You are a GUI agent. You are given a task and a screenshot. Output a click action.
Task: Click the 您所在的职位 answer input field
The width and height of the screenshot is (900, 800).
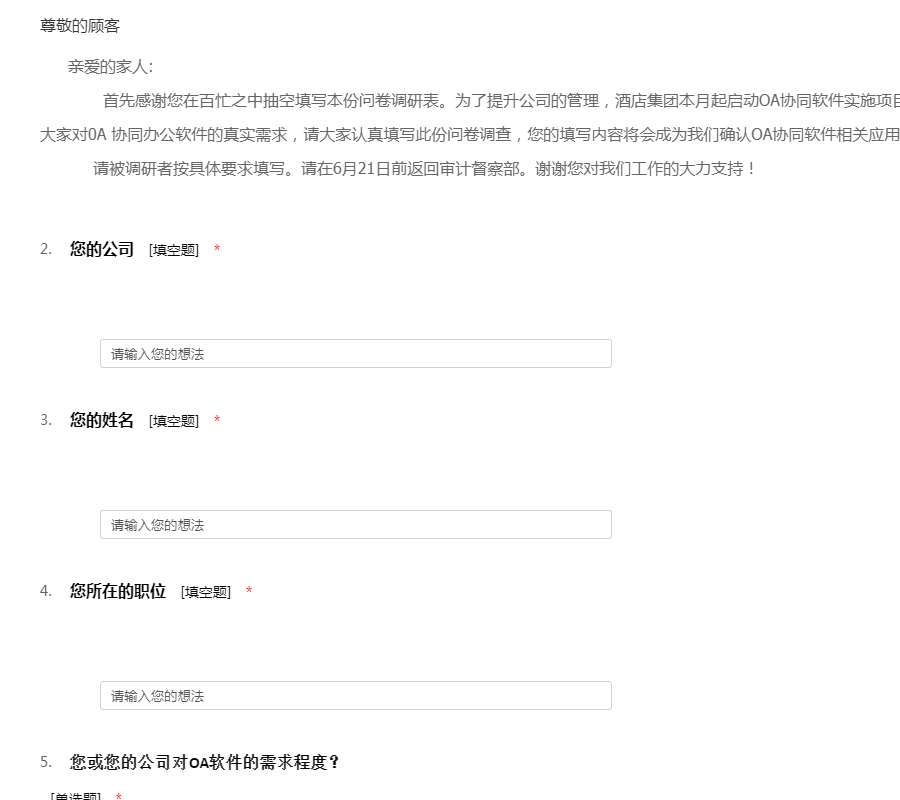point(356,696)
